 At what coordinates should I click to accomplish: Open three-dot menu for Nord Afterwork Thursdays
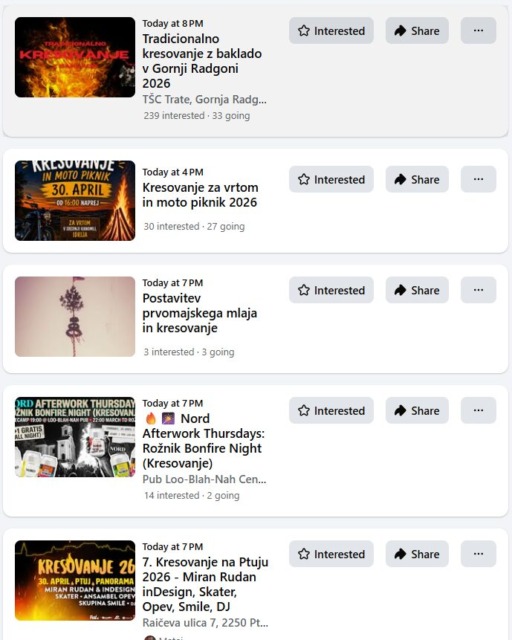[x=479, y=410]
